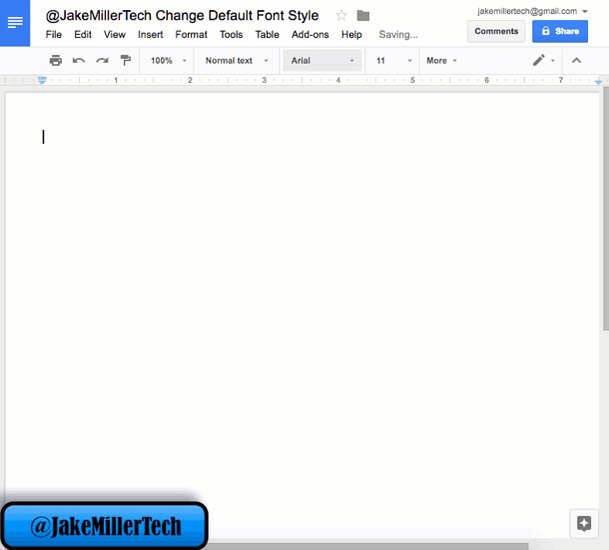Move document to folder icon
The height and width of the screenshot is (550, 609).
pyautogui.click(x=363, y=16)
